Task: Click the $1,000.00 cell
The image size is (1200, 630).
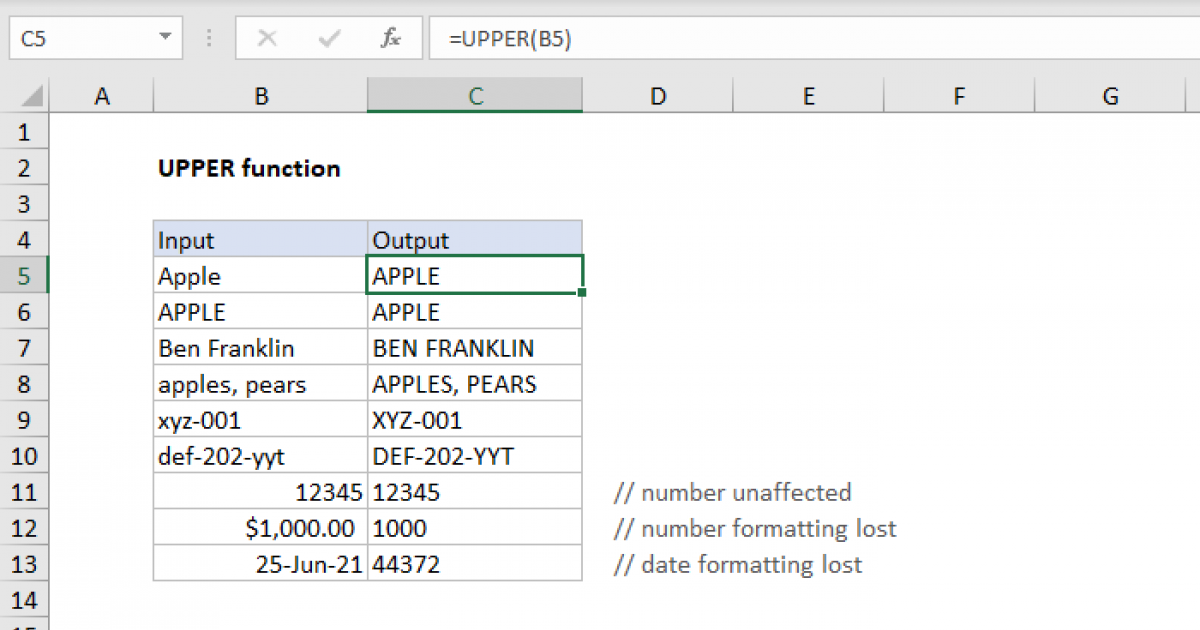Action: [x=260, y=528]
